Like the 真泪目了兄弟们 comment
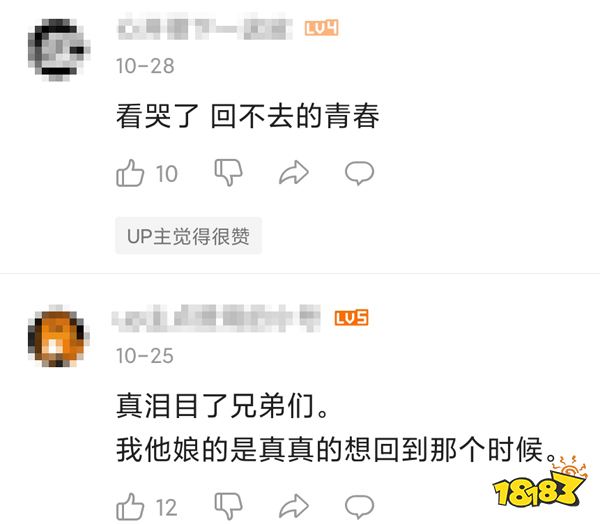Viewport: 600px width, 524px height. coord(130,506)
